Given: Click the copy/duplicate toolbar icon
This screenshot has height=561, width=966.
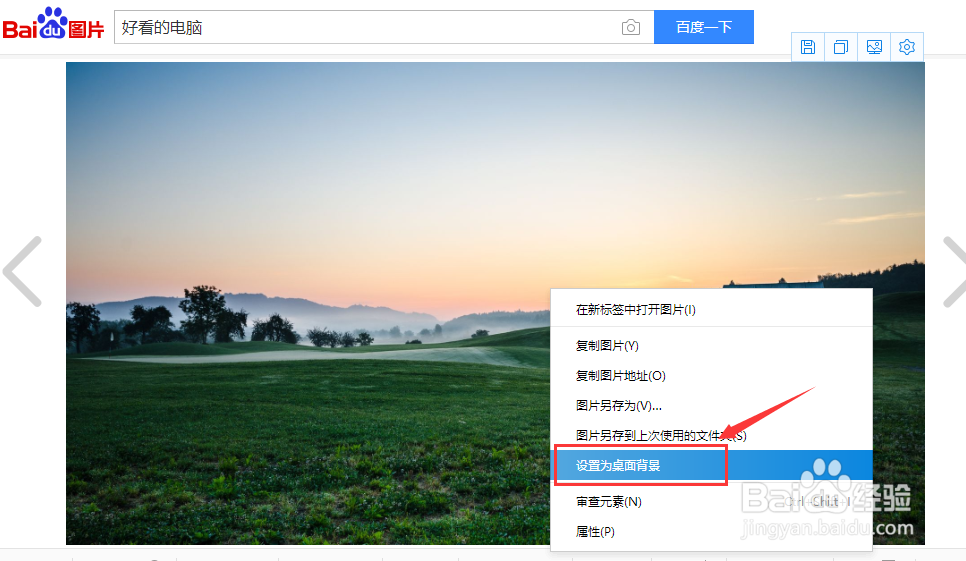Looking at the screenshot, I should [841, 47].
